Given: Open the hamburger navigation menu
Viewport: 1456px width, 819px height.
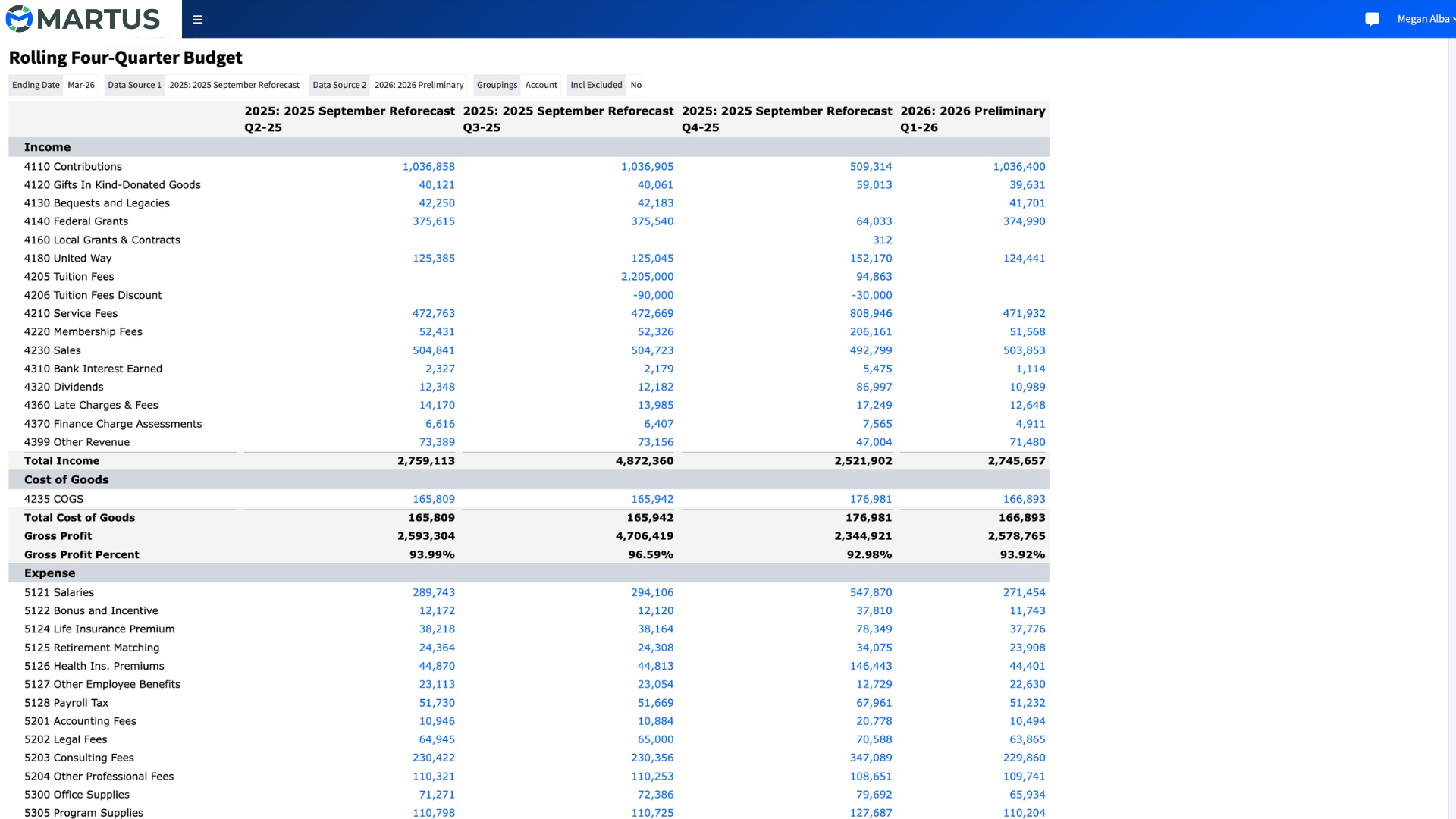Looking at the screenshot, I should pos(197,20).
